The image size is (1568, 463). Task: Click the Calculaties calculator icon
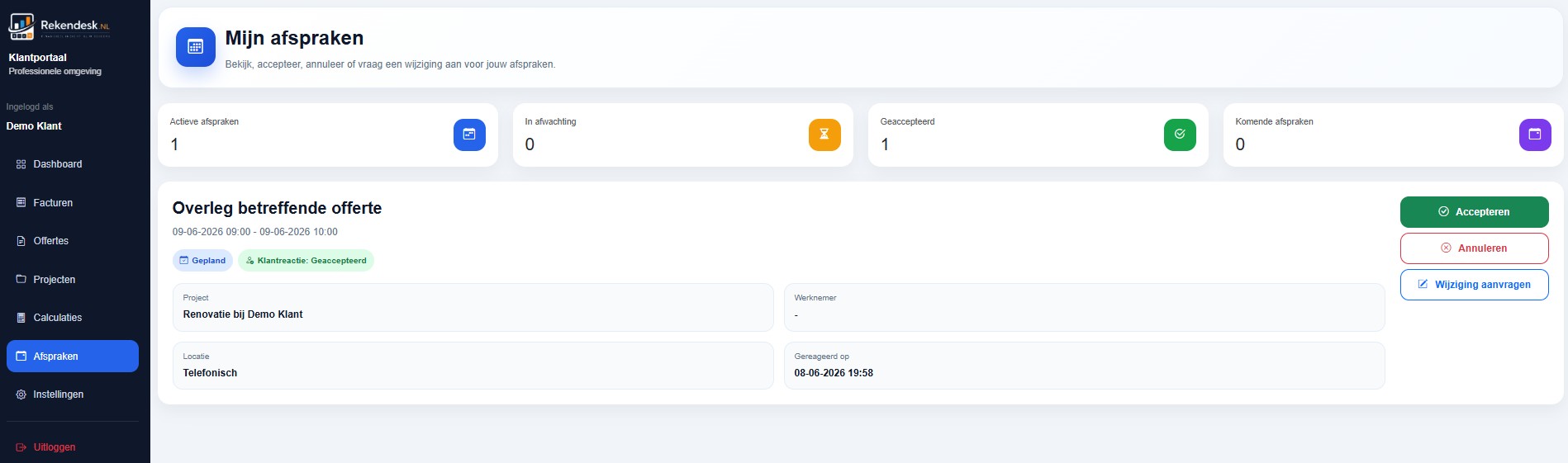point(21,318)
